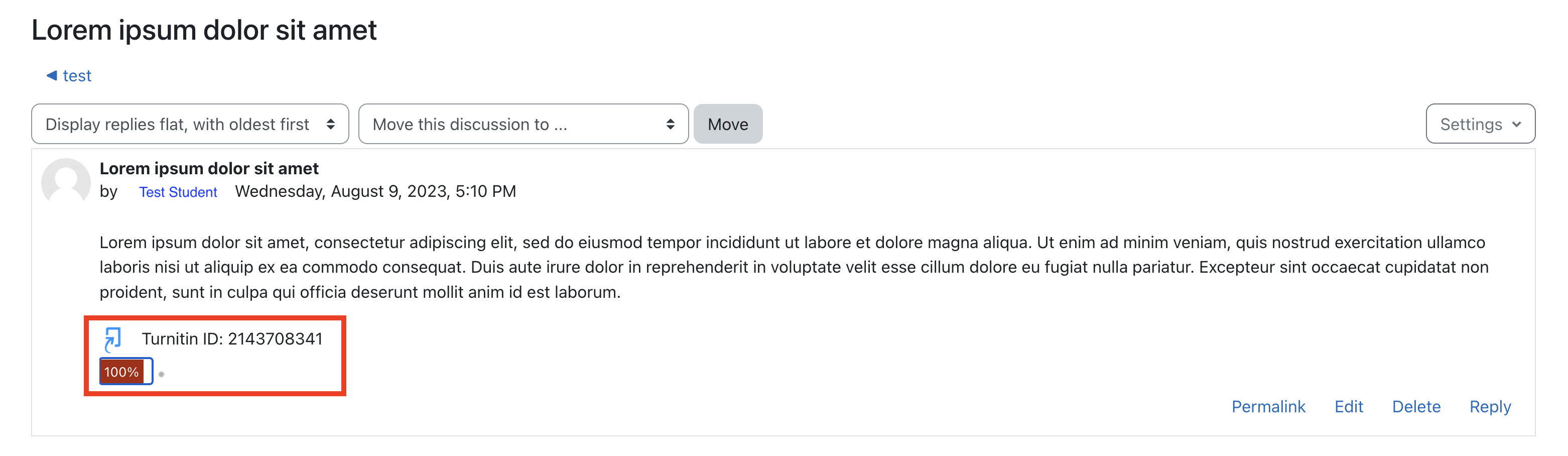Image resolution: width=1568 pixels, height=456 pixels.
Task: Click inside the post body paragraph
Action: point(794,267)
